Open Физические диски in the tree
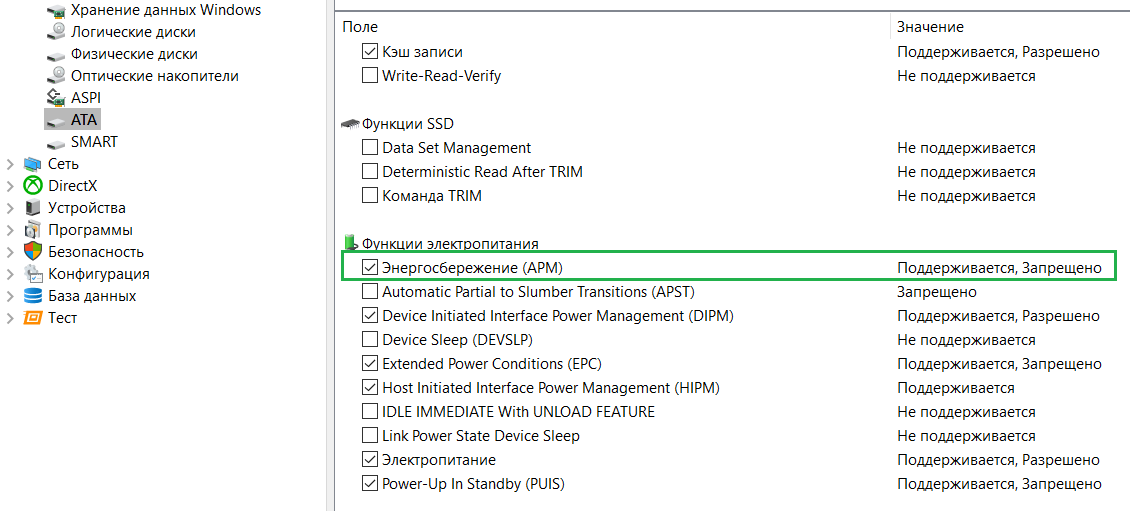Image resolution: width=1130 pixels, height=511 pixels. (134, 54)
